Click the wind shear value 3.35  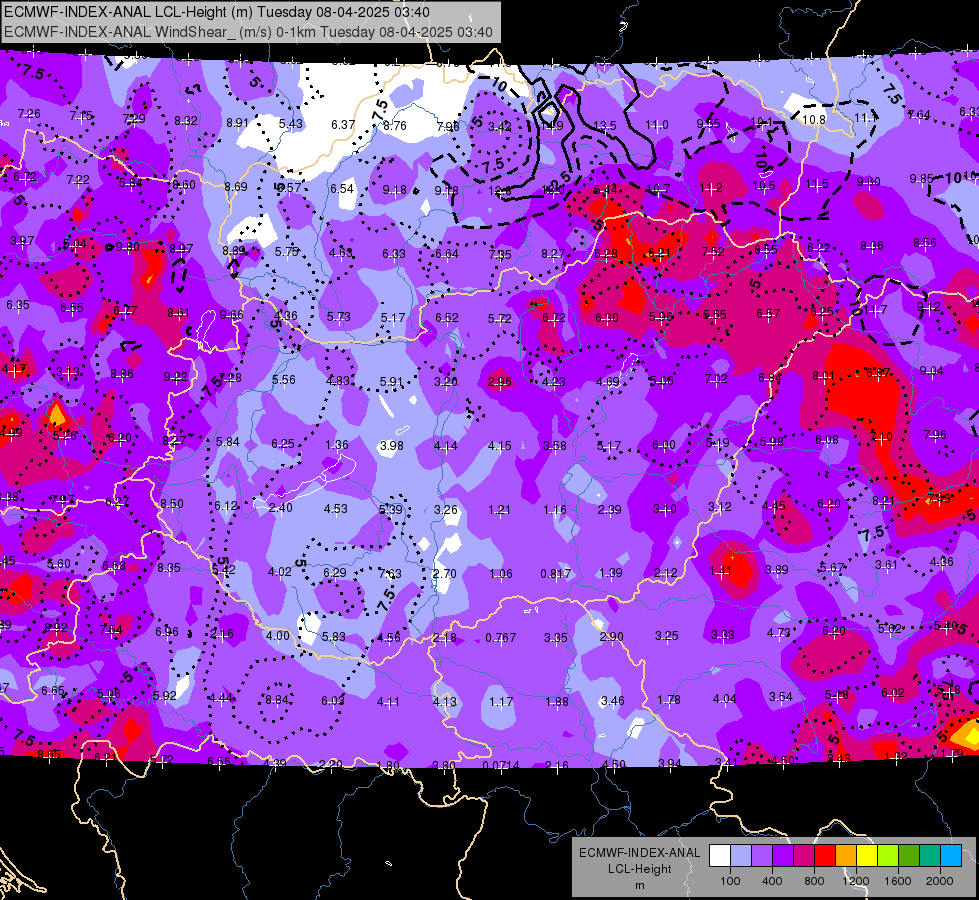(556, 638)
